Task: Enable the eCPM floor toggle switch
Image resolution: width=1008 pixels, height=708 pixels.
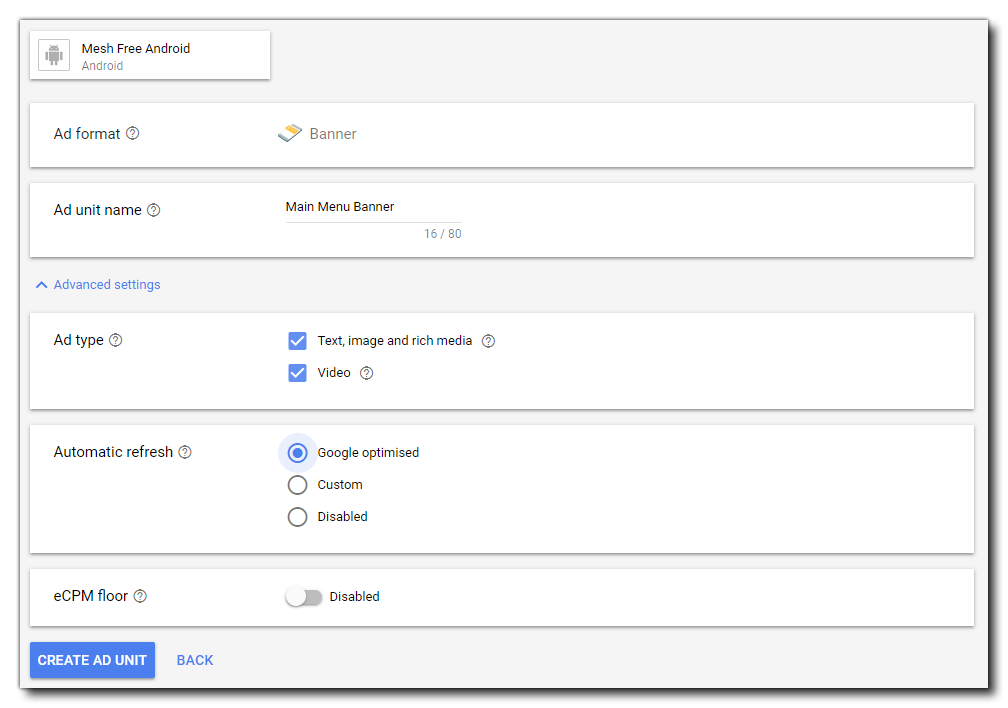Action: tap(304, 597)
